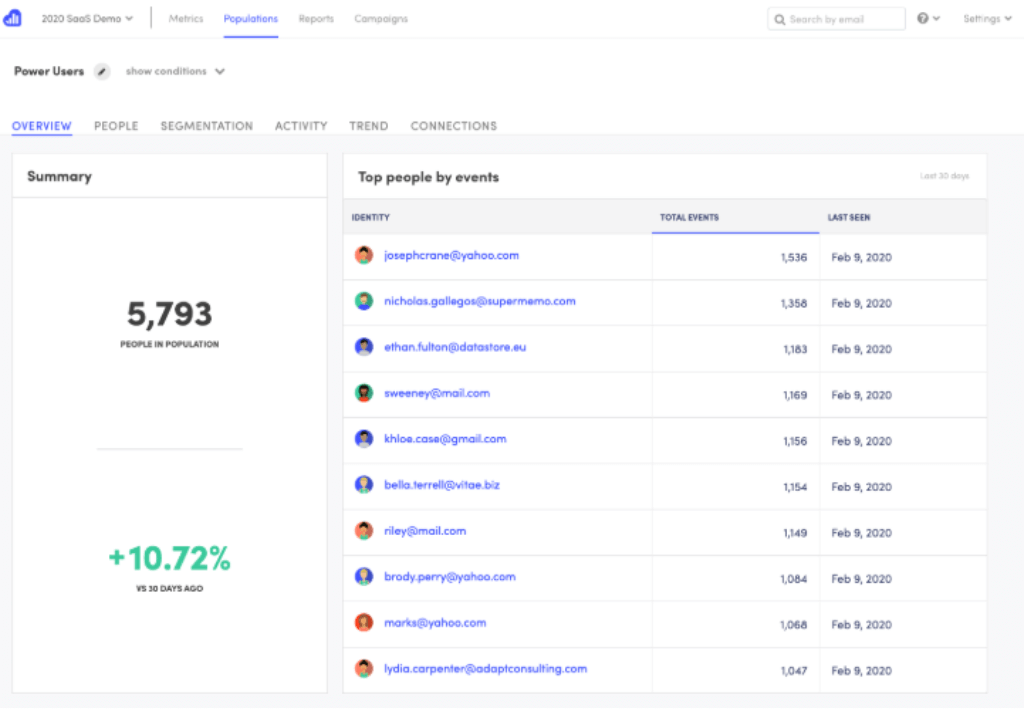Sort by Identity column header
1028x710 pixels.
370,218
